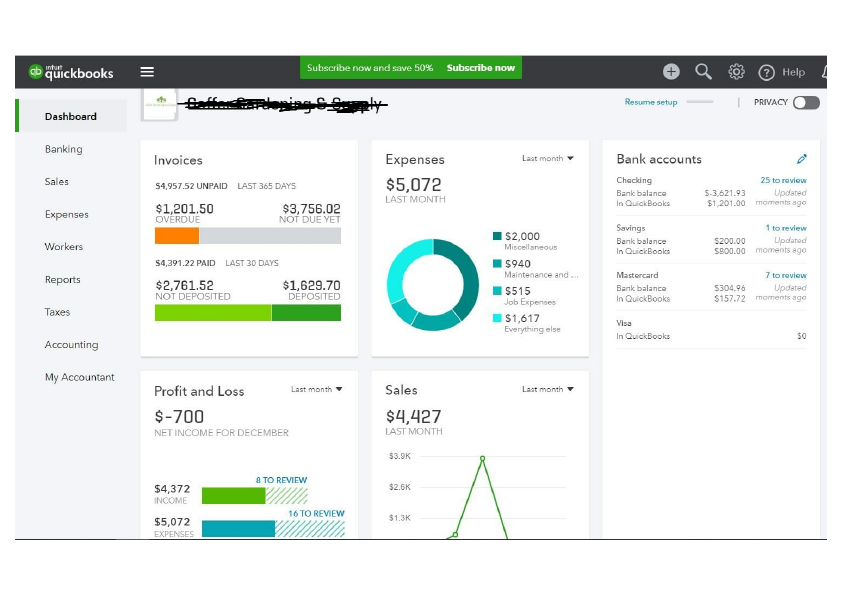Click the company logo thumbnail

click(x=160, y=105)
